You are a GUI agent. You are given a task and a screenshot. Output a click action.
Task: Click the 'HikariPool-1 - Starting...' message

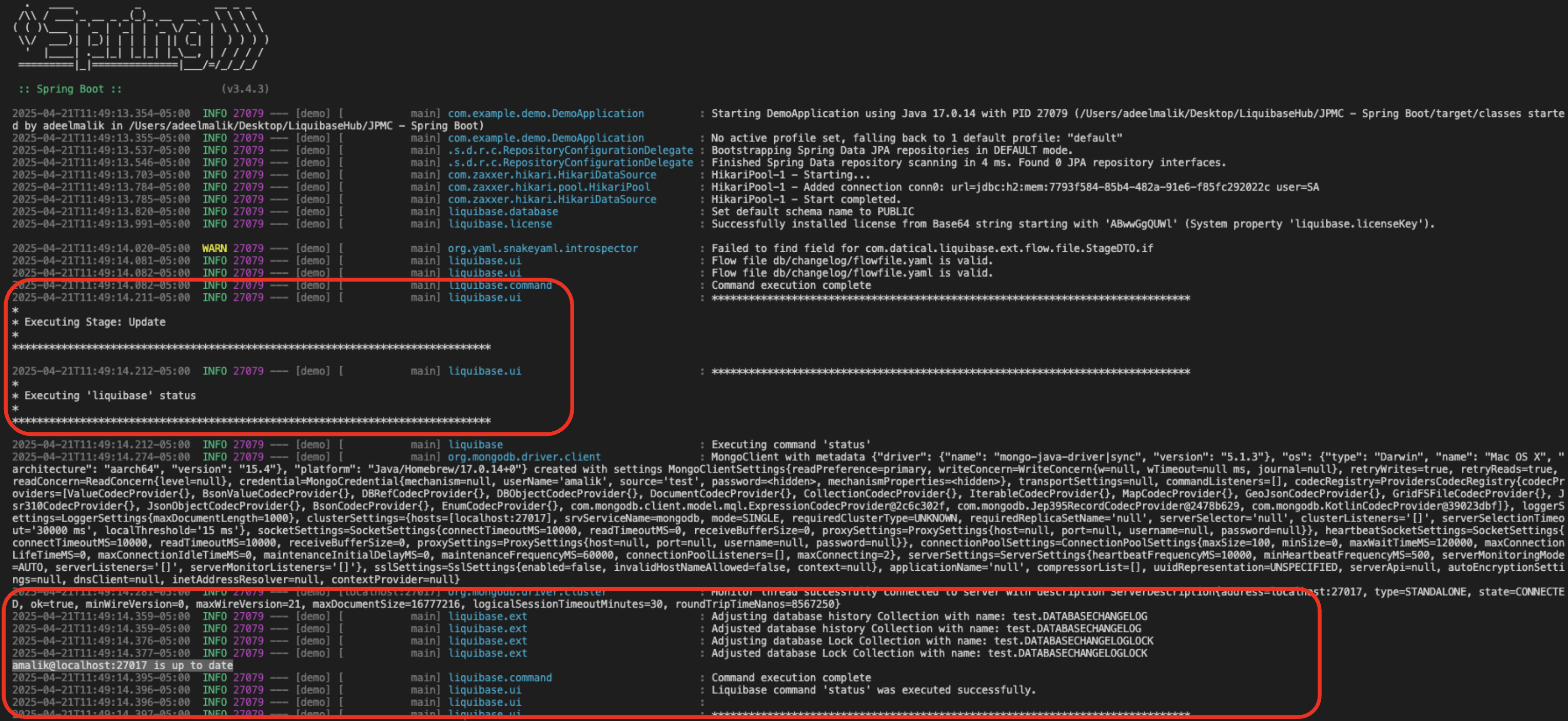pyautogui.click(x=791, y=175)
